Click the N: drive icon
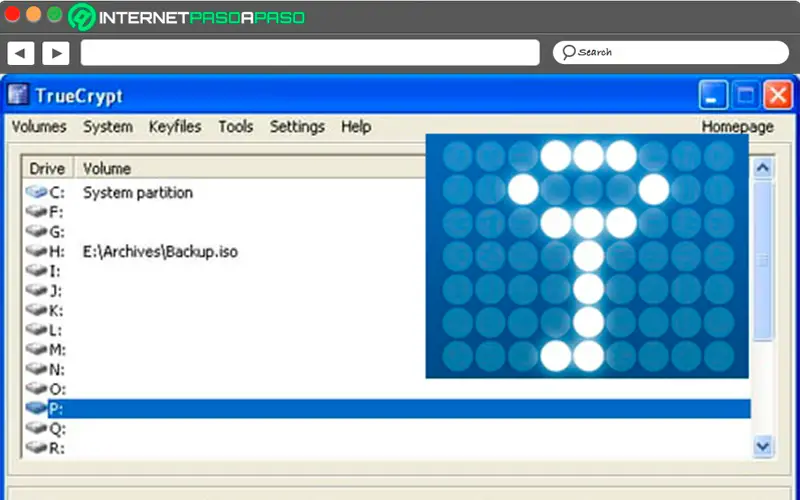 point(36,368)
